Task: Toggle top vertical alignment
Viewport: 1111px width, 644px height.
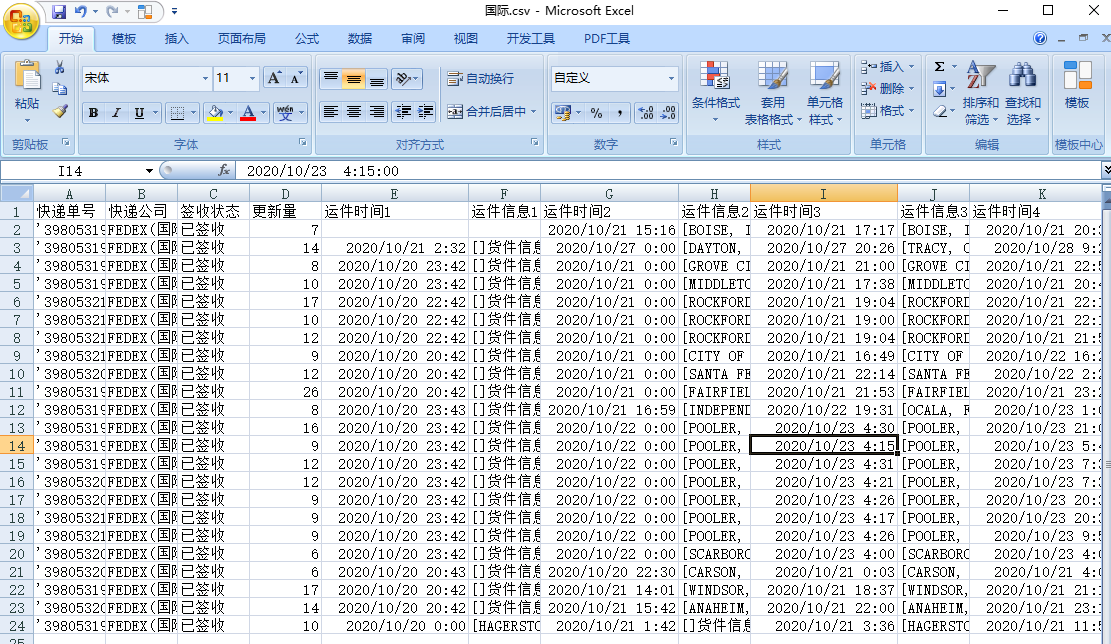Action: point(330,78)
